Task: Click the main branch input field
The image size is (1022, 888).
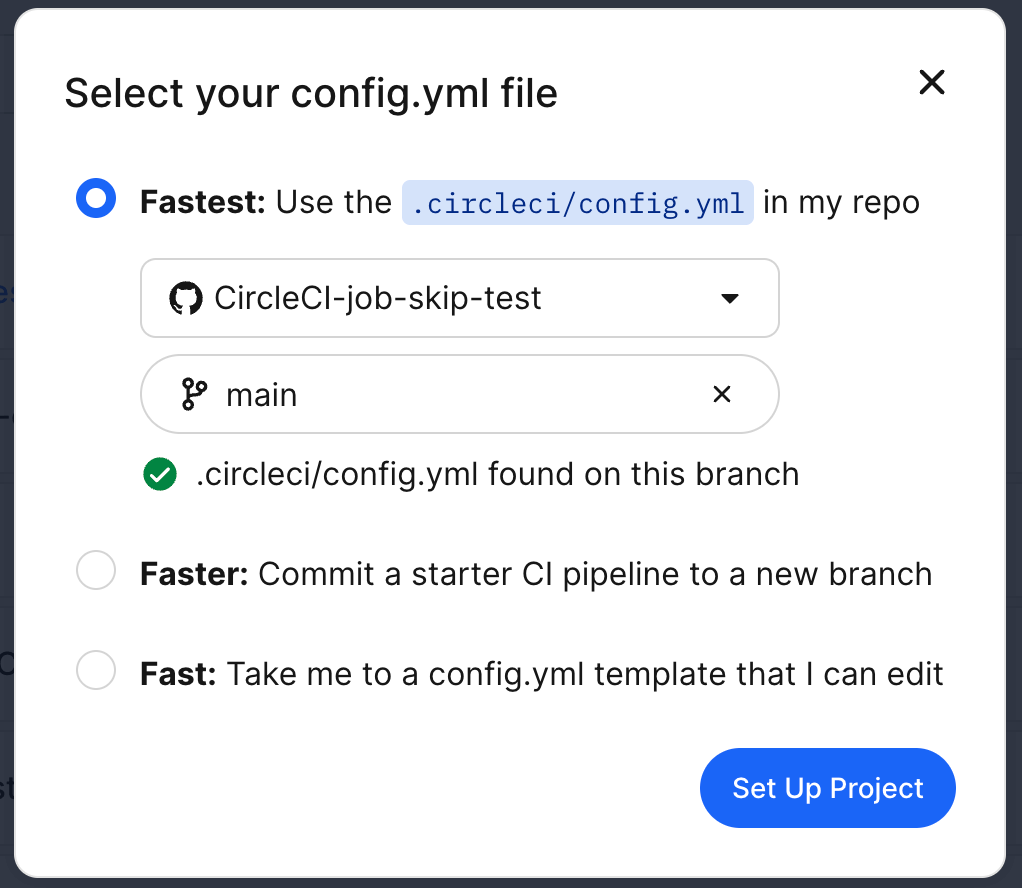Action: pyautogui.click(x=460, y=394)
